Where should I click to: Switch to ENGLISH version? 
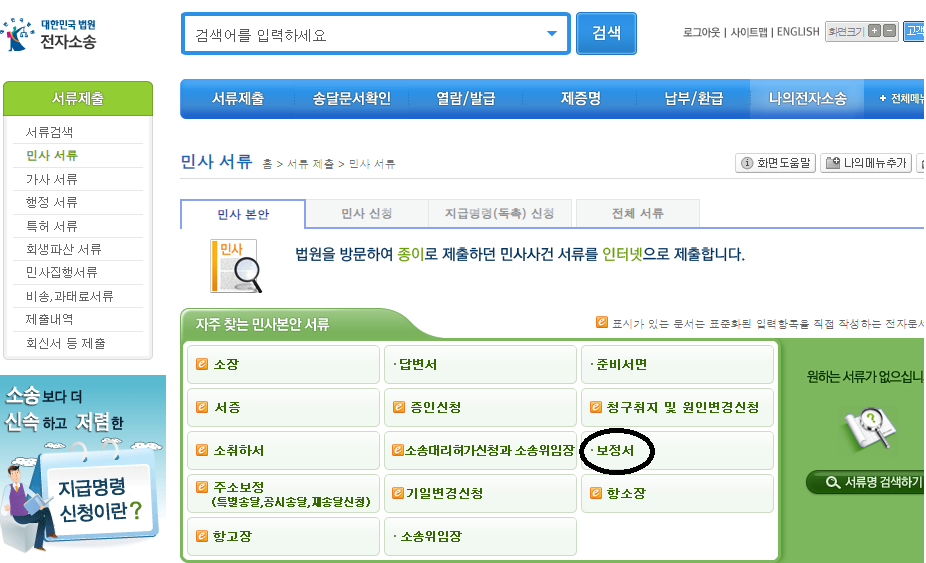[798, 32]
